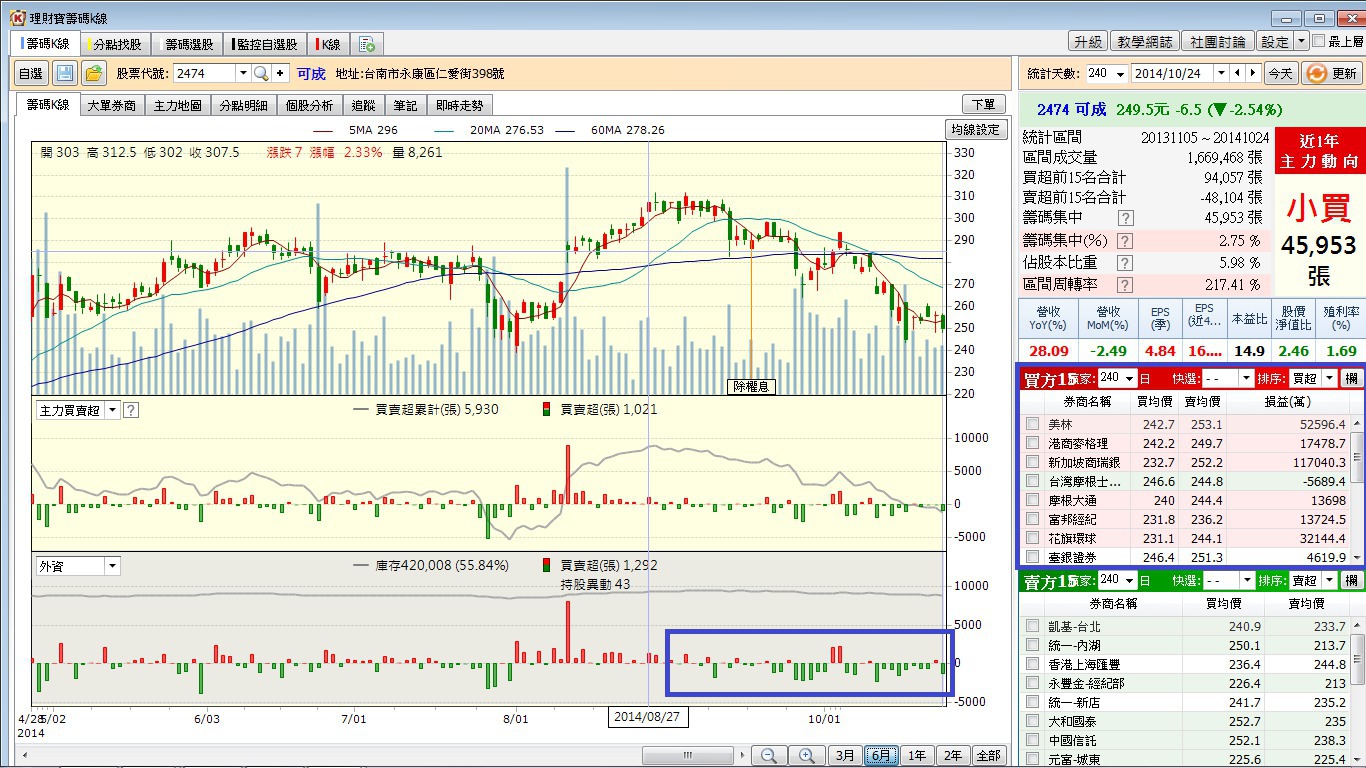Click help icon beside 籌碼集中(%)

point(1125,240)
